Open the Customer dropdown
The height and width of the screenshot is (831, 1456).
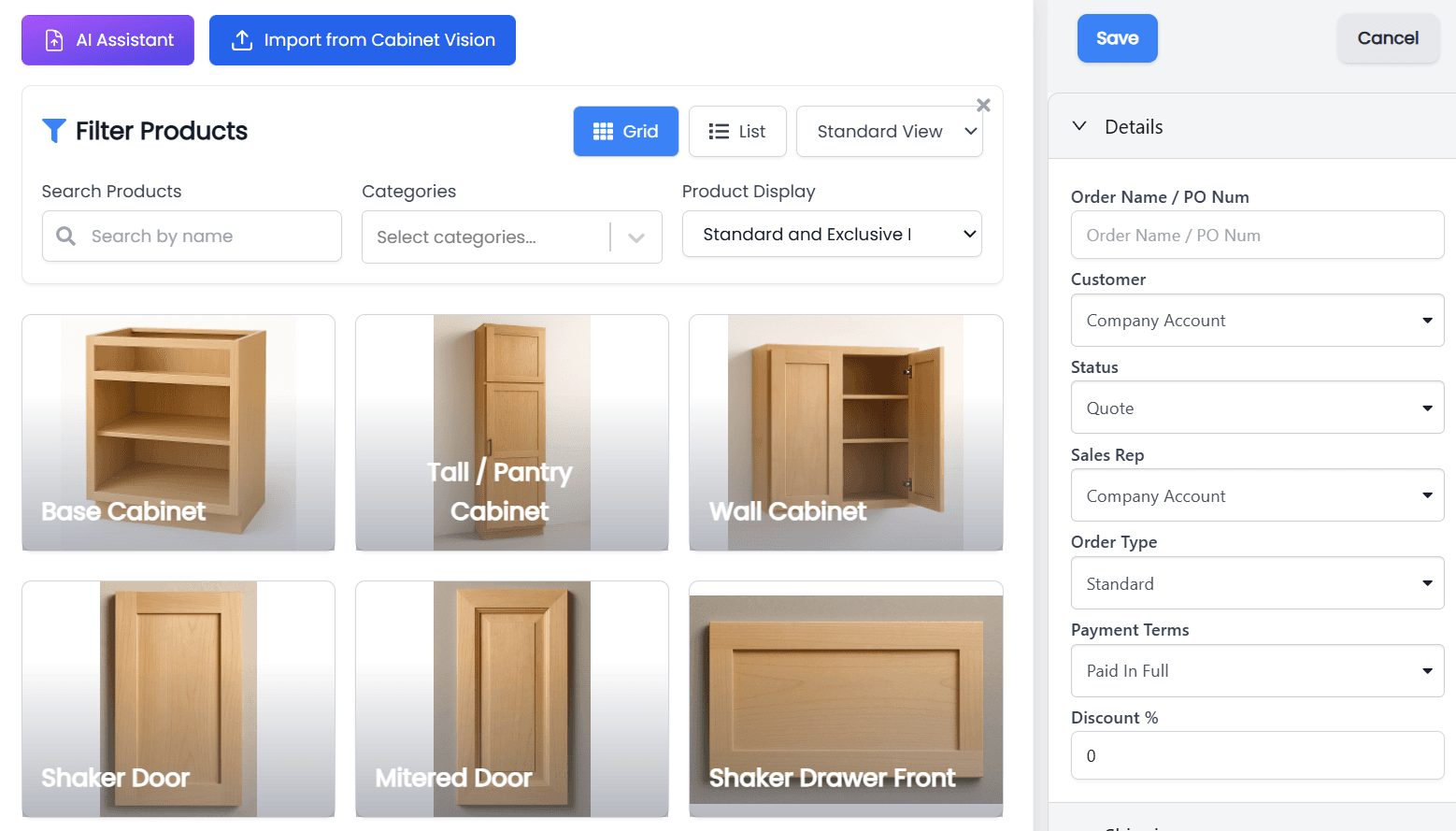tap(1257, 320)
